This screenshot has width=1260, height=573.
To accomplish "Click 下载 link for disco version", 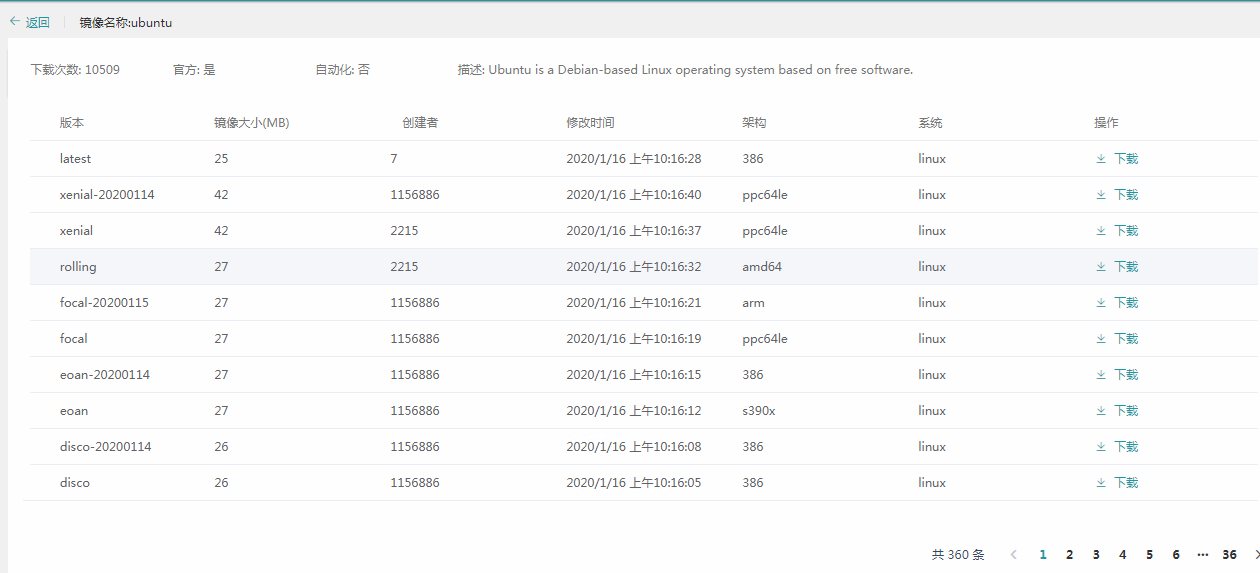I will pyautogui.click(x=1126, y=482).
